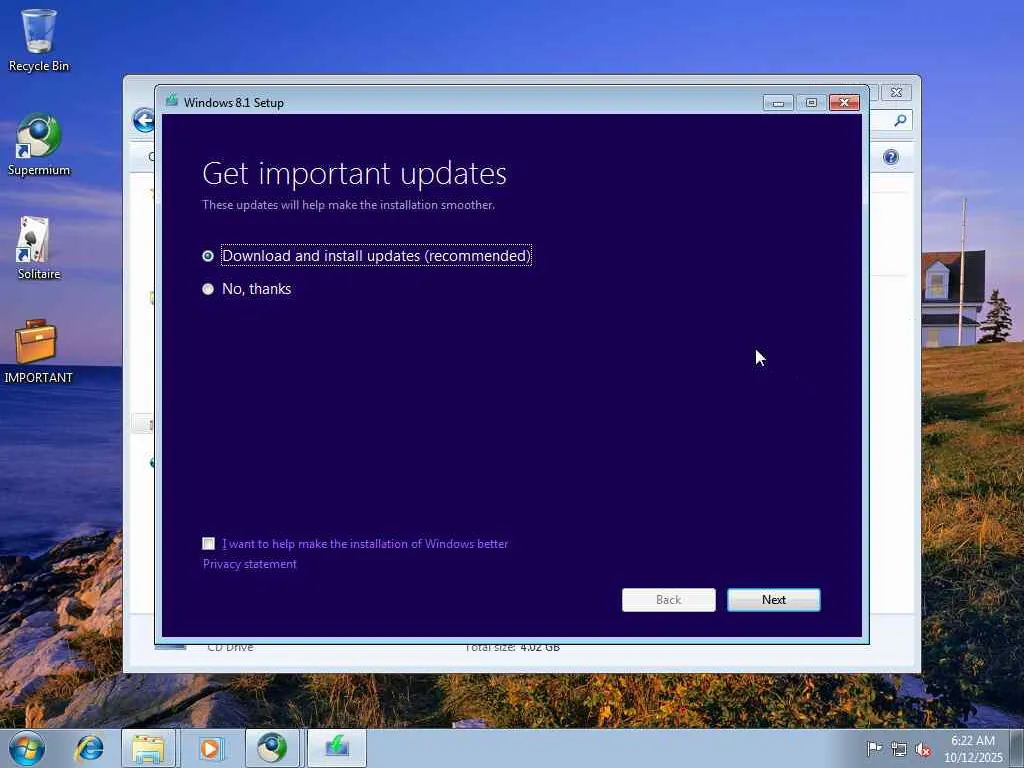Click the Back button
The image size is (1024, 768).
click(x=669, y=600)
